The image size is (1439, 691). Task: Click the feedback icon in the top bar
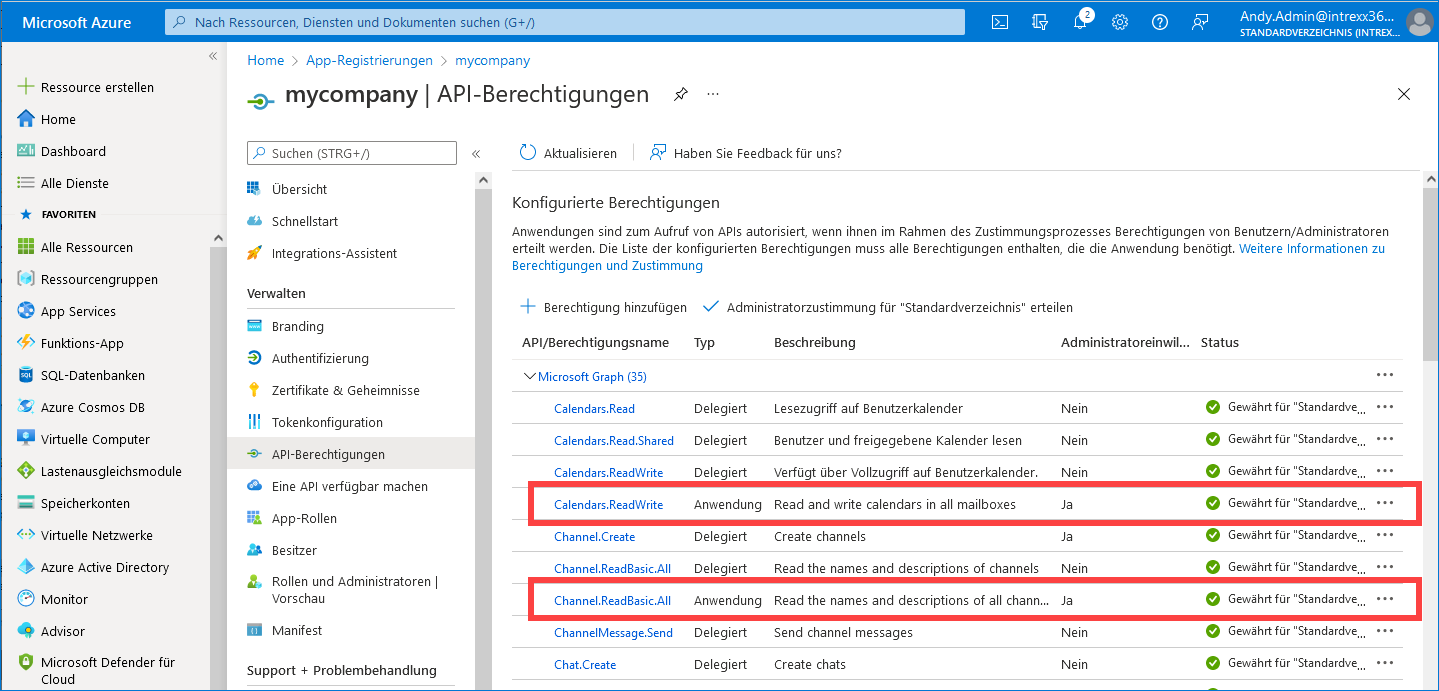tap(1200, 22)
